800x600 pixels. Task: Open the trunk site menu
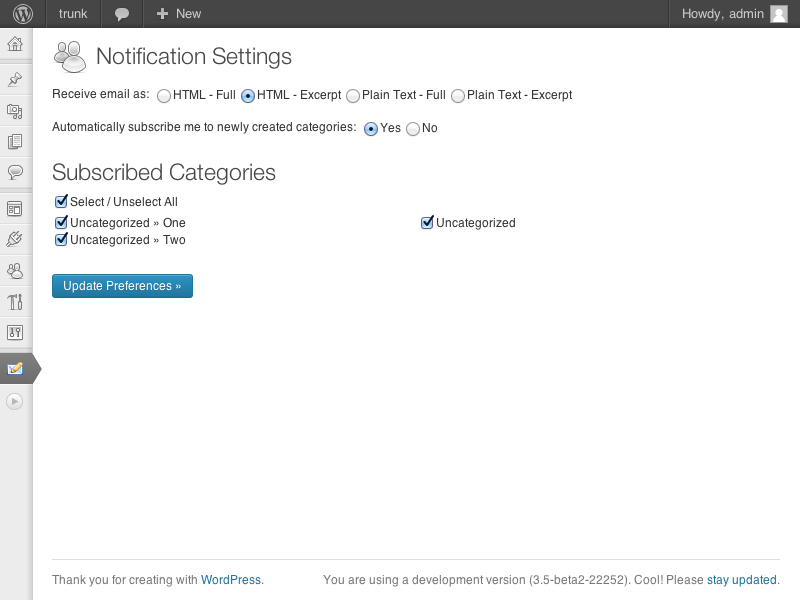[x=73, y=14]
